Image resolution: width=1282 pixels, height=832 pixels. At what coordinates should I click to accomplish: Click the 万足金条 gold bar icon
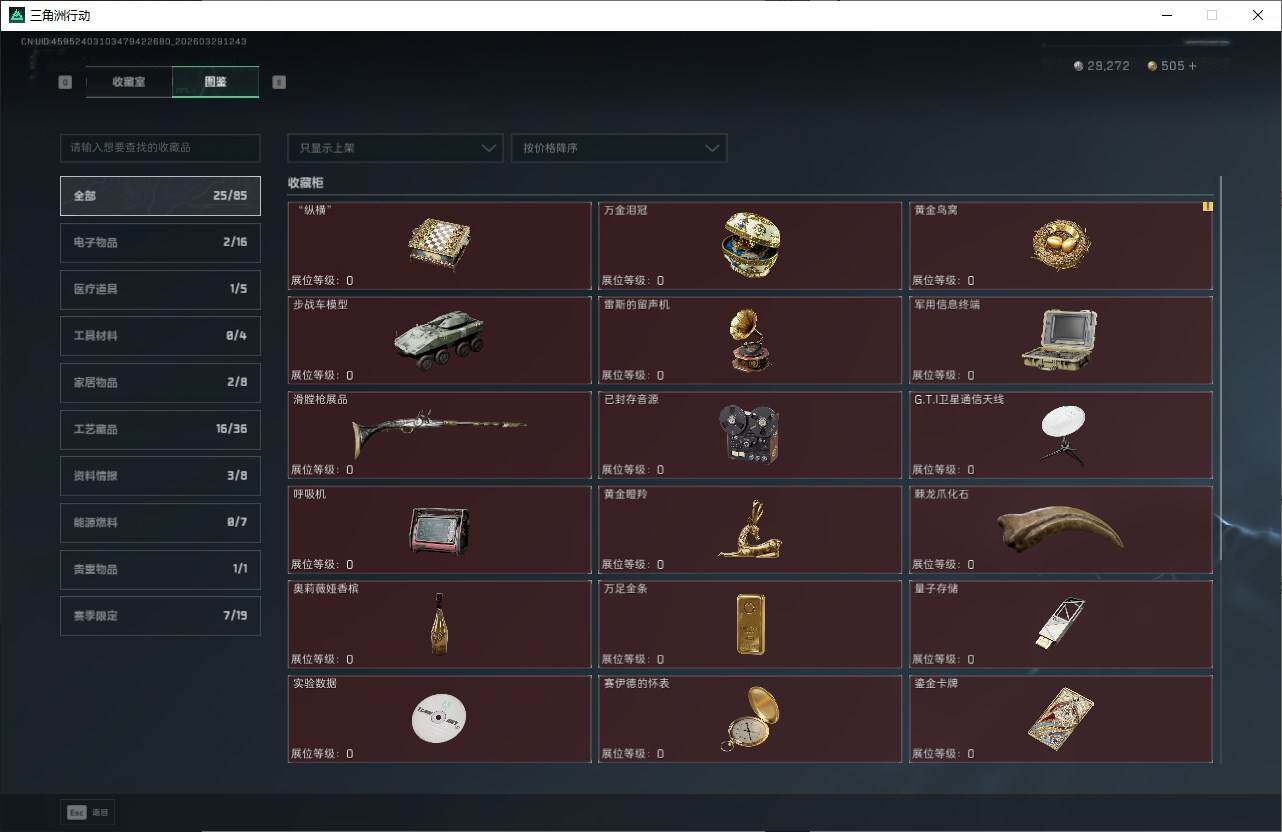tap(751, 624)
